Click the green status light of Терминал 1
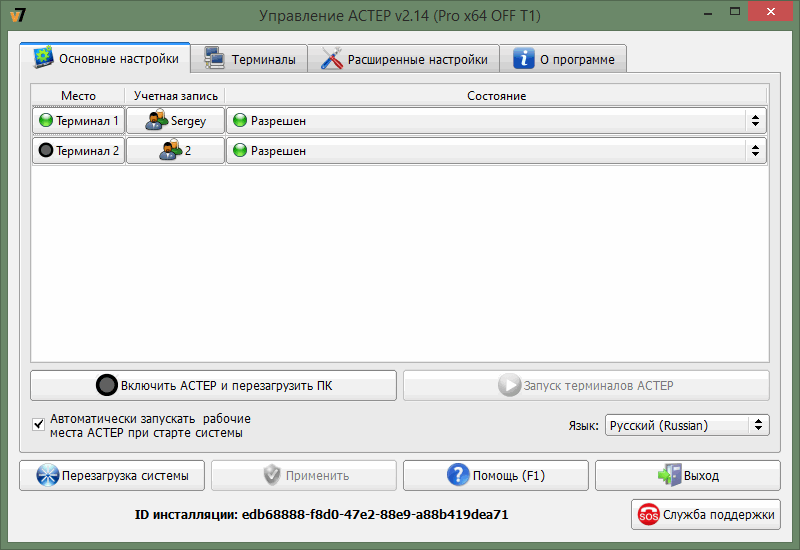Viewport: 800px width, 550px height. [x=45, y=121]
